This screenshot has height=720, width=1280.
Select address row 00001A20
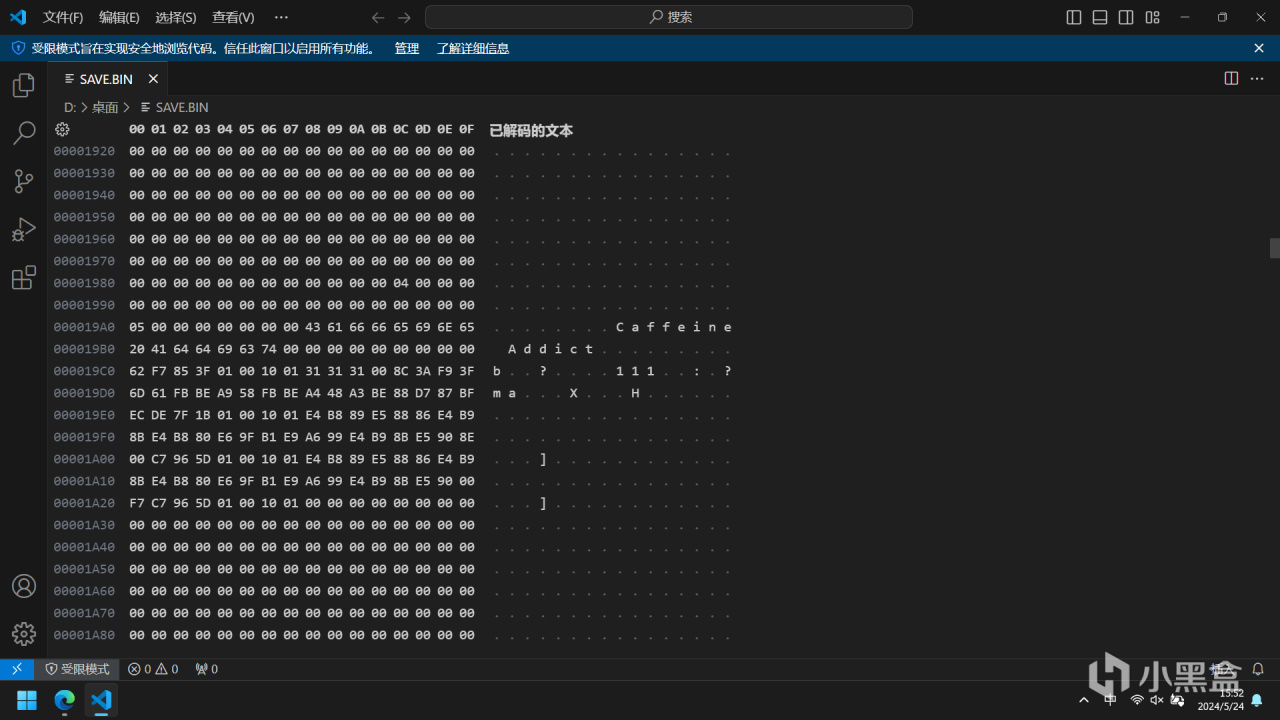tap(84, 503)
